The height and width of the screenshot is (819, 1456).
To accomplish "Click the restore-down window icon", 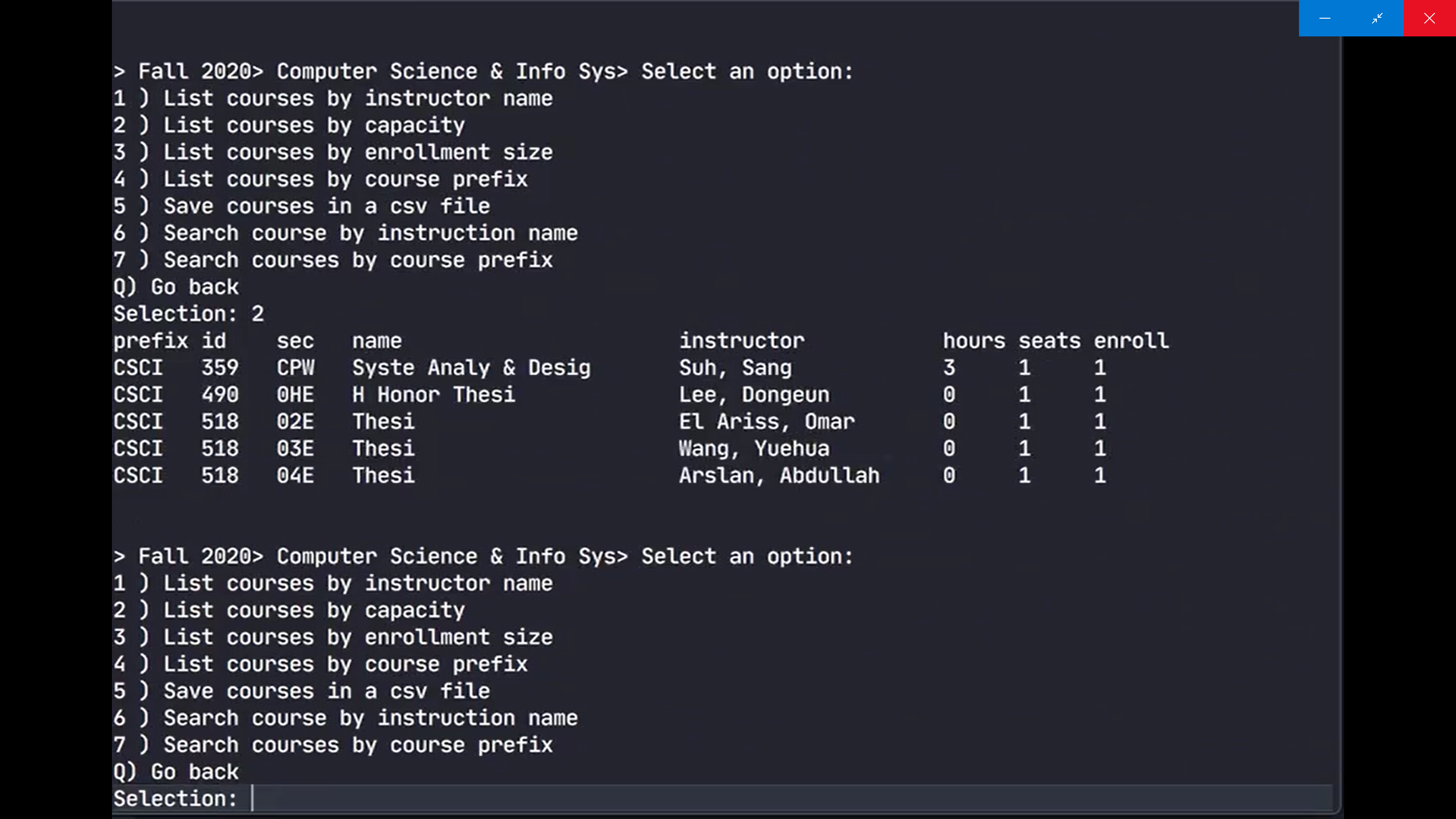I will [x=1377, y=18].
